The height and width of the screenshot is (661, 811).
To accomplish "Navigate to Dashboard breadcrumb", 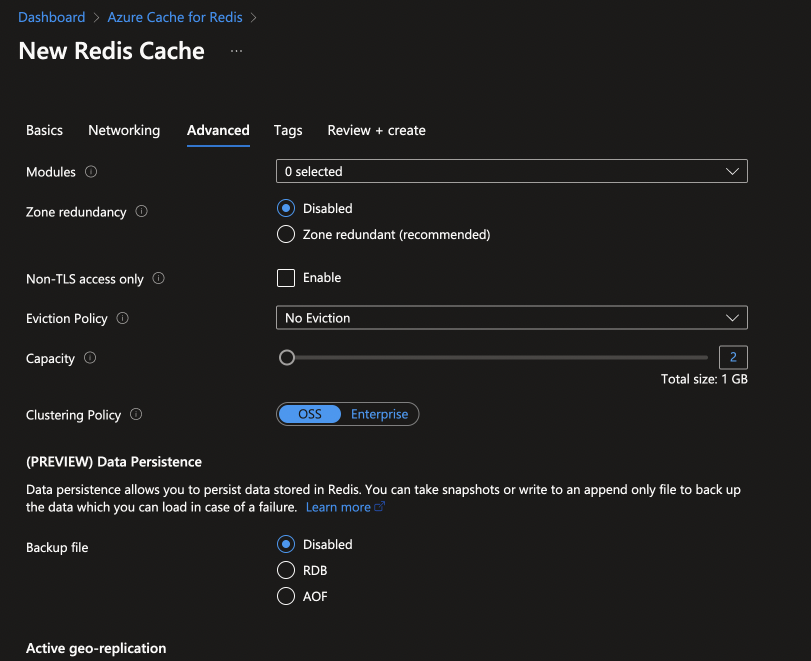I will [52, 17].
